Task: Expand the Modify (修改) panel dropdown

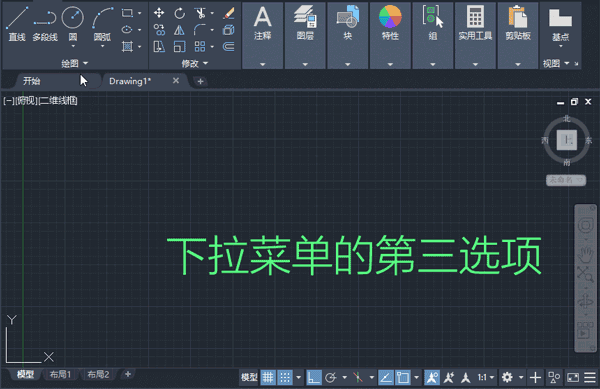Action: [x=195, y=63]
